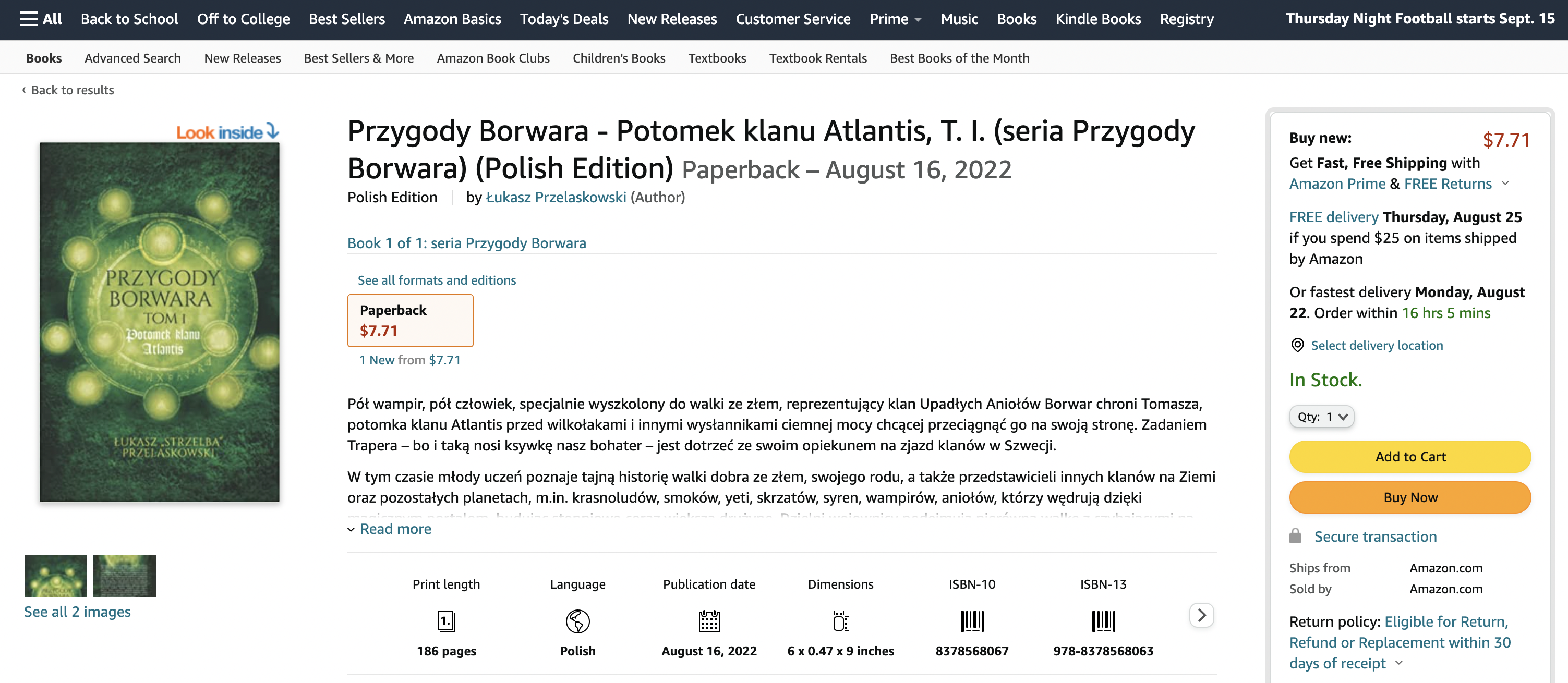Click the Language globe icon
1568x683 pixels.
(577, 621)
